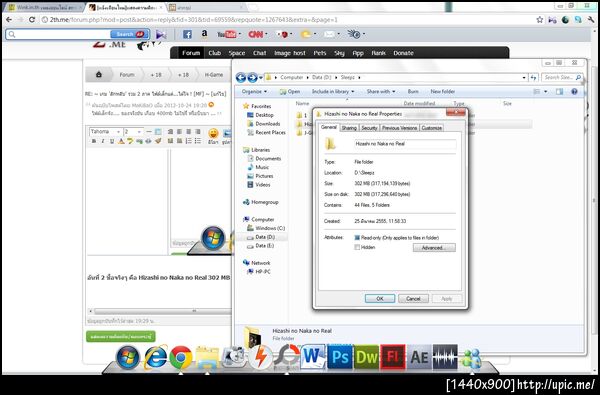Click the mail envelope toolbar icon
600x395 pixels.
pyautogui.click(x=329, y=34)
